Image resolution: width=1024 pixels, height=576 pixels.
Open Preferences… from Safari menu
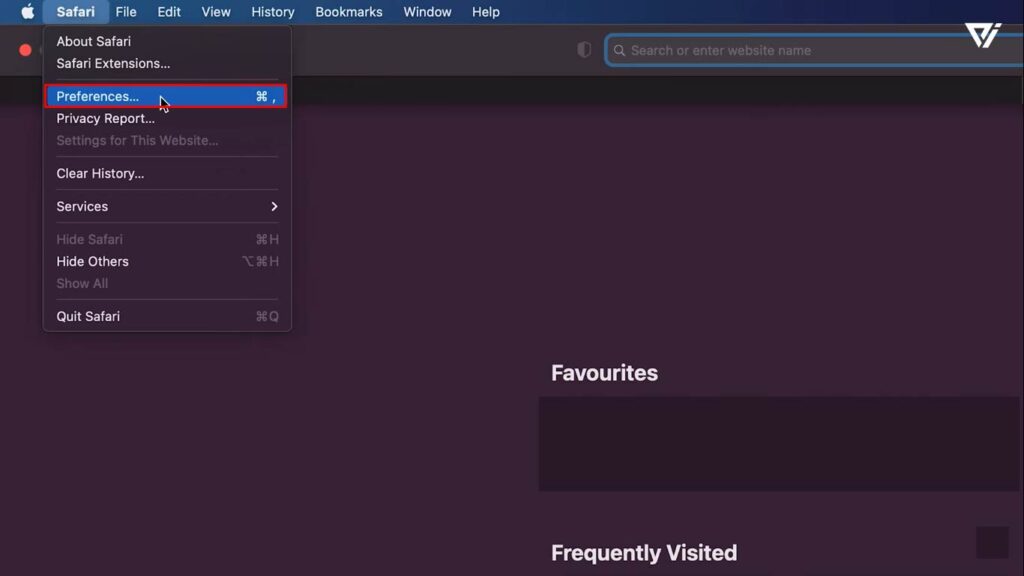(167, 96)
